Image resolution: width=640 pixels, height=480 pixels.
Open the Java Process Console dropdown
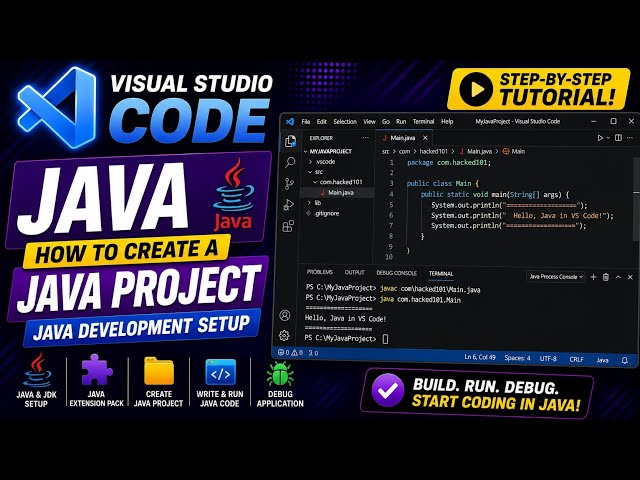point(556,277)
